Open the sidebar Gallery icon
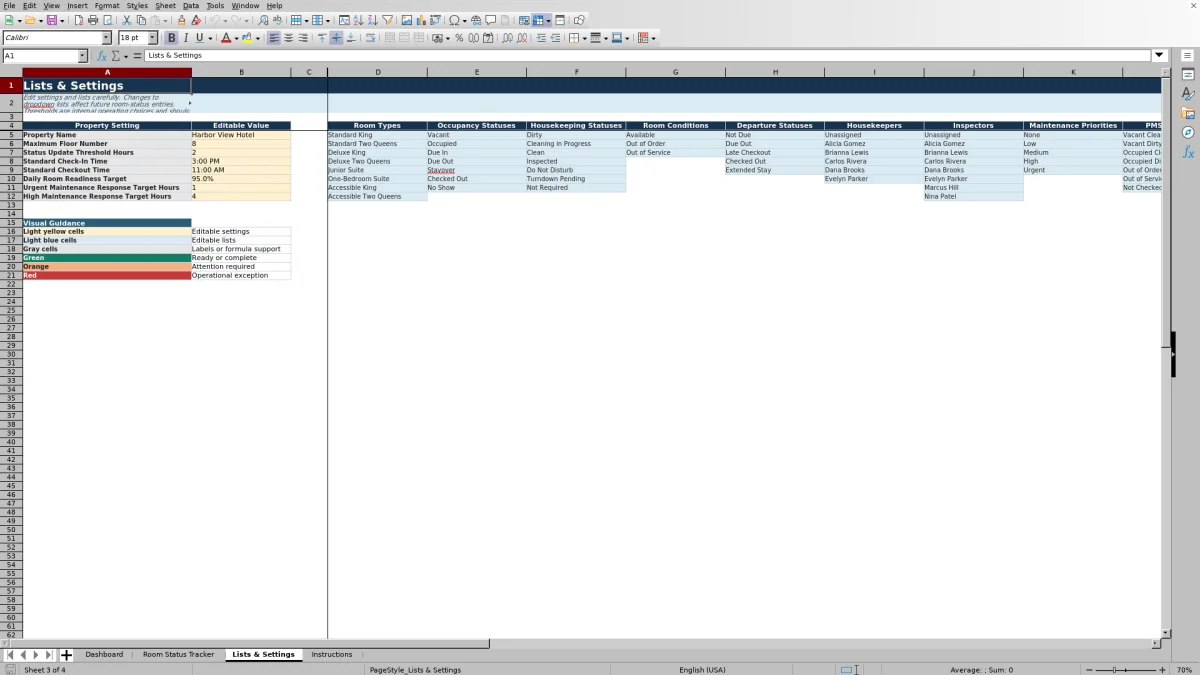 point(1188,113)
